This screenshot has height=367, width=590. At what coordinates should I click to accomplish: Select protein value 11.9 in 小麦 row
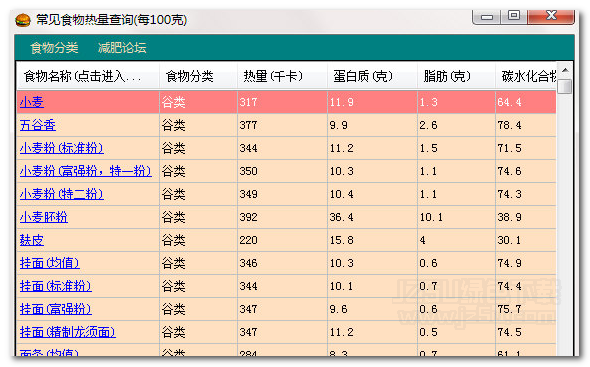click(342, 102)
